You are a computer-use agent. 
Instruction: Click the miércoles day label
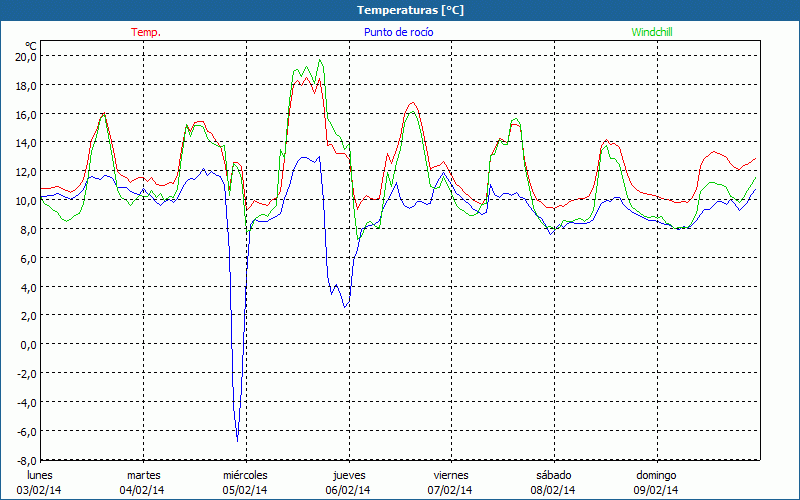(x=245, y=474)
